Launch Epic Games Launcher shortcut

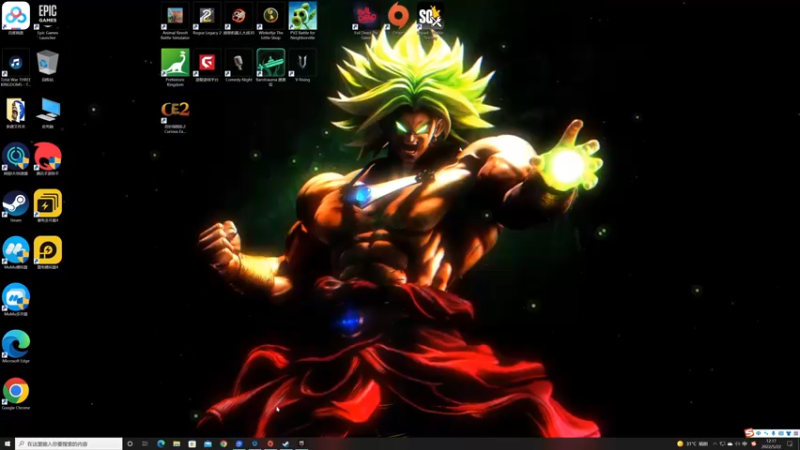pyautogui.click(x=47, y=19)
